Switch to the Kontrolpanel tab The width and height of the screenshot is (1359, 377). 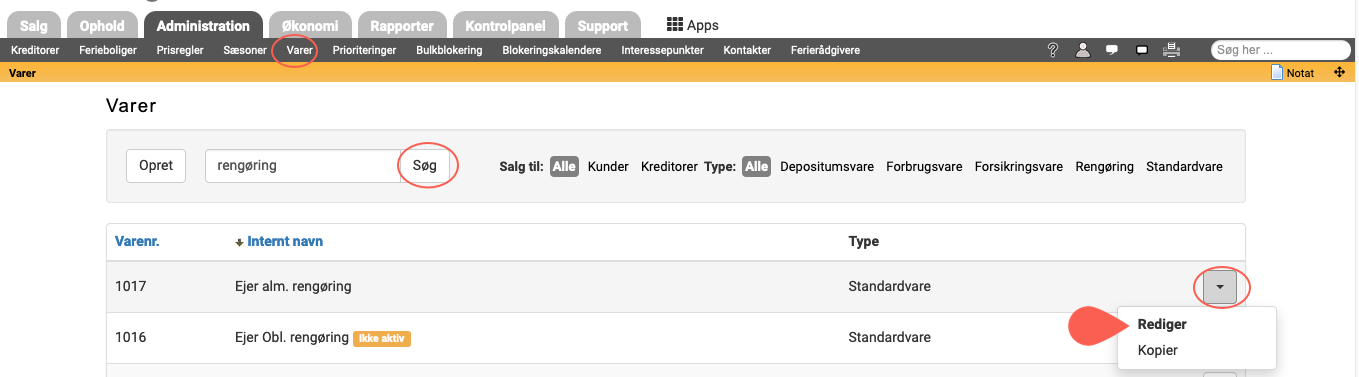pos(505,25)
